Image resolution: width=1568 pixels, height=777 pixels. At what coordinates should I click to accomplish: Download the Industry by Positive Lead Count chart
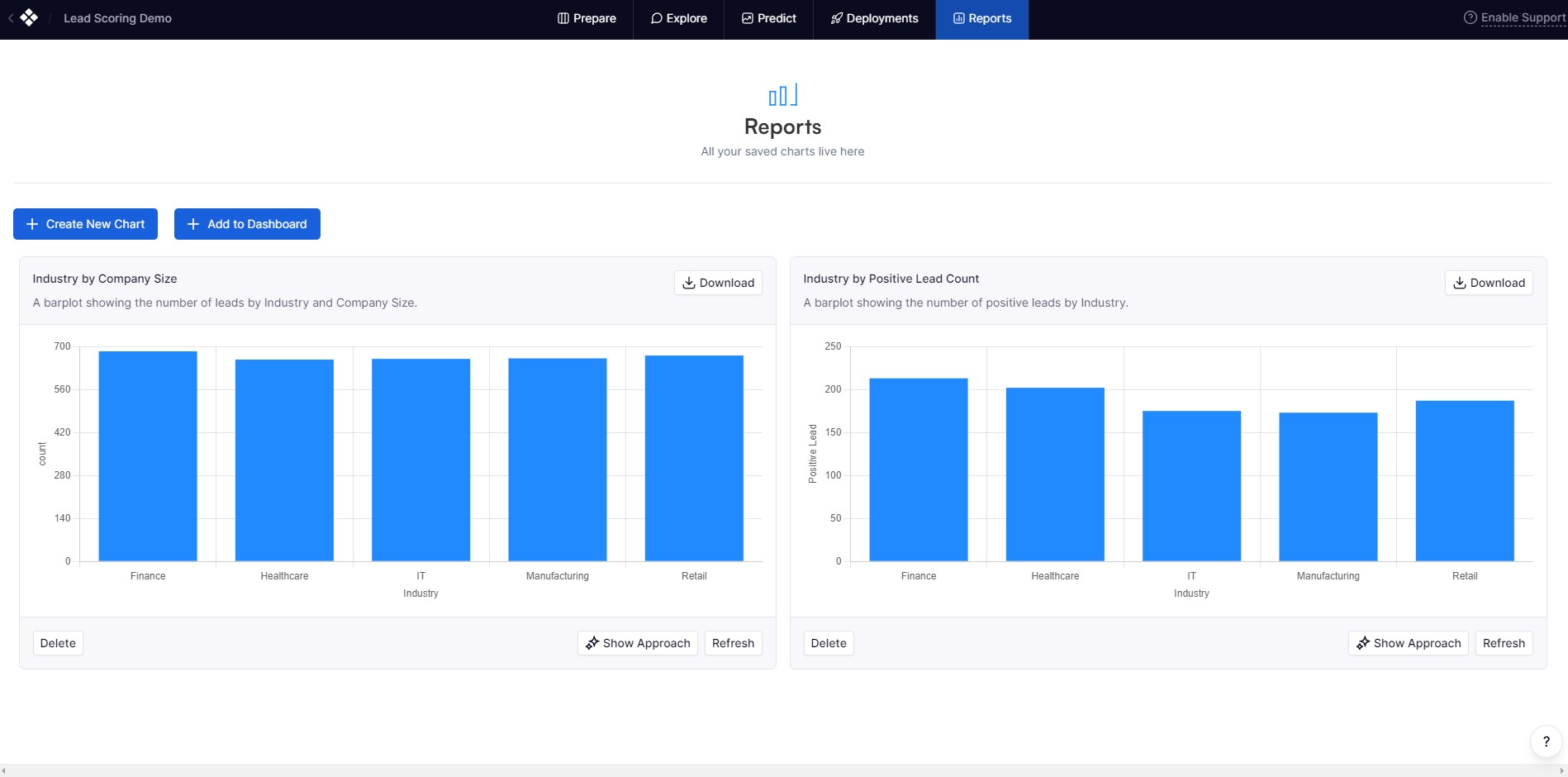click(x=1489, y=283)
